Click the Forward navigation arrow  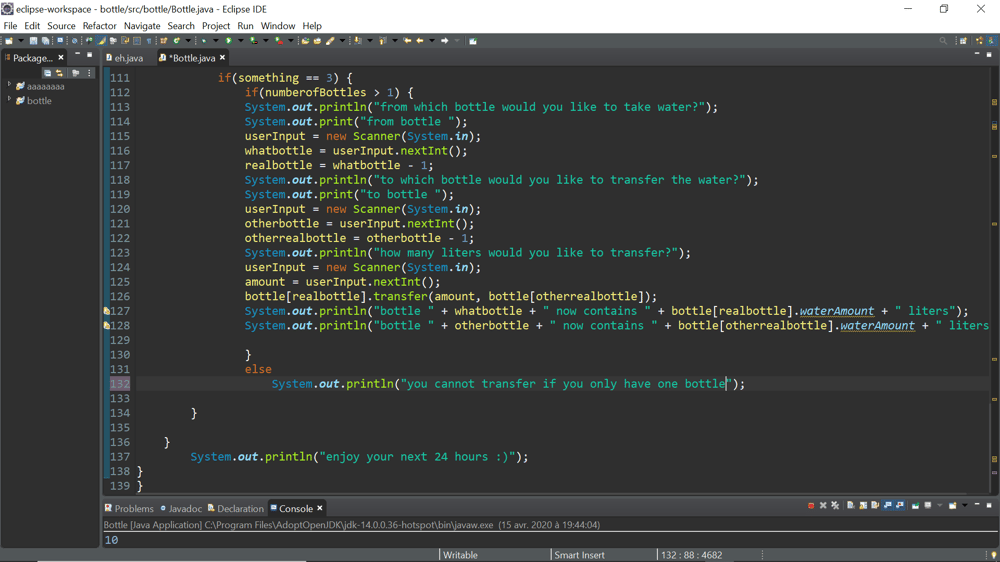pyautogui.click(x=445, y=41)
